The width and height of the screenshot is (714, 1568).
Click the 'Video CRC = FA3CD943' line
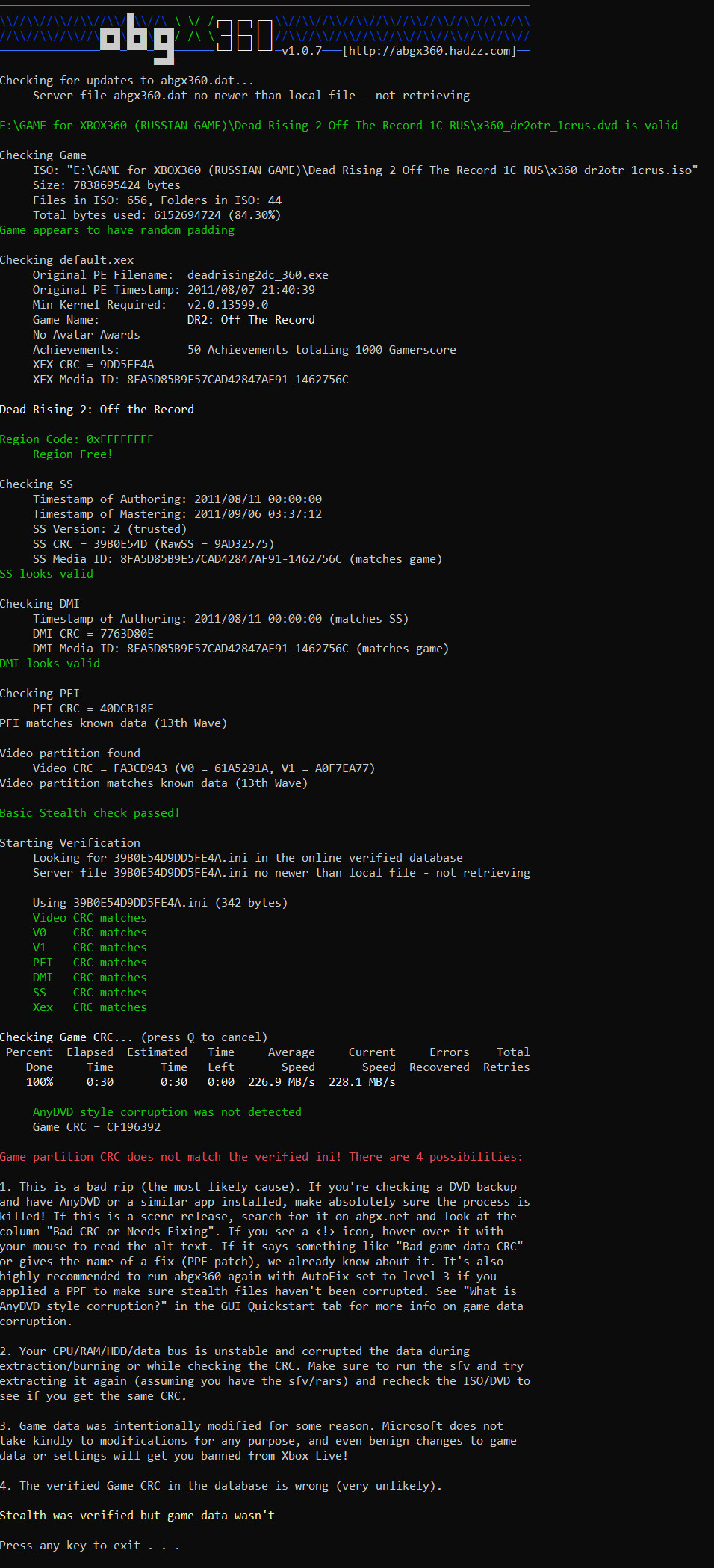coord(204,768)
